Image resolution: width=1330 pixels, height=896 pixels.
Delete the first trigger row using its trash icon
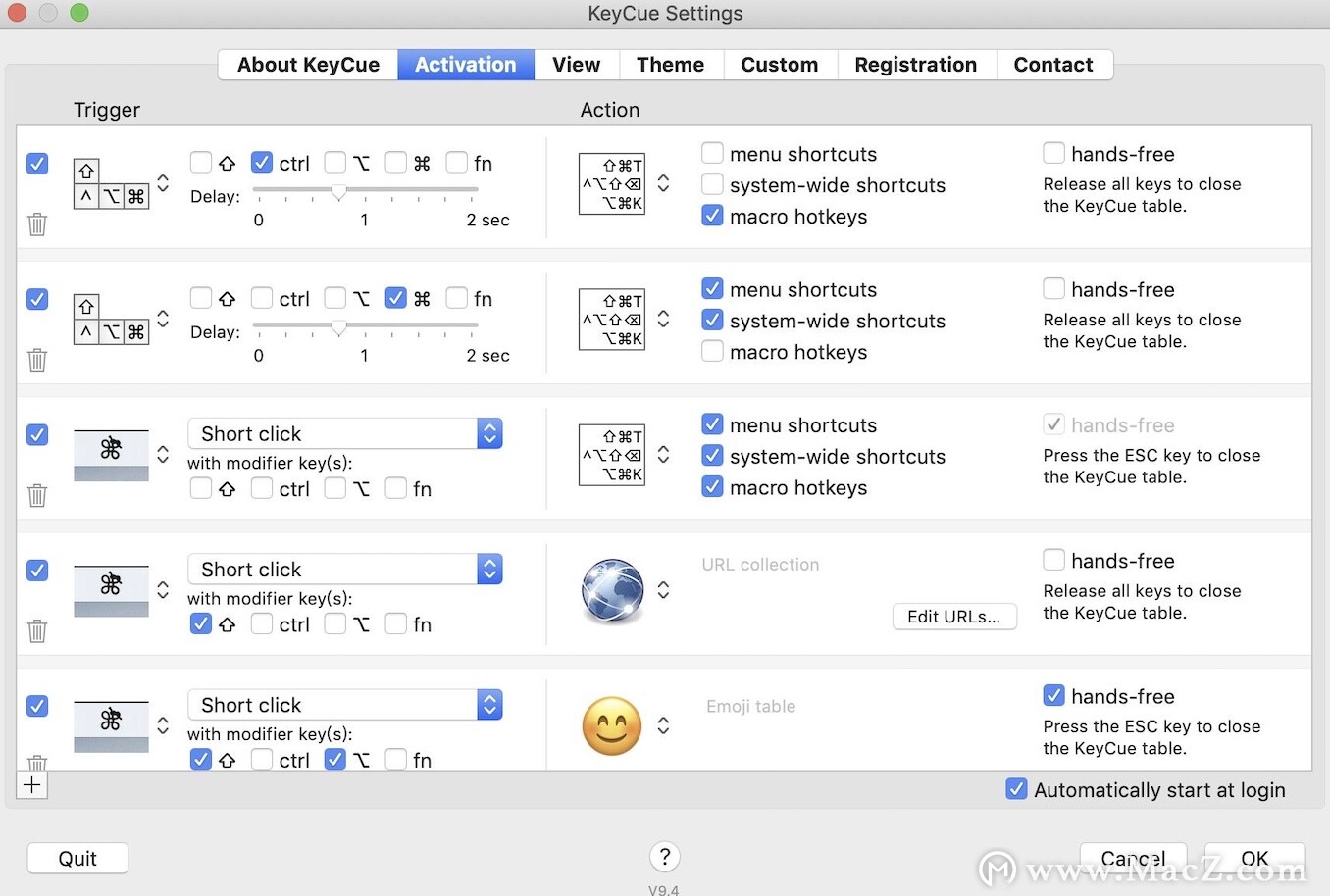click(x=37, y=224)
